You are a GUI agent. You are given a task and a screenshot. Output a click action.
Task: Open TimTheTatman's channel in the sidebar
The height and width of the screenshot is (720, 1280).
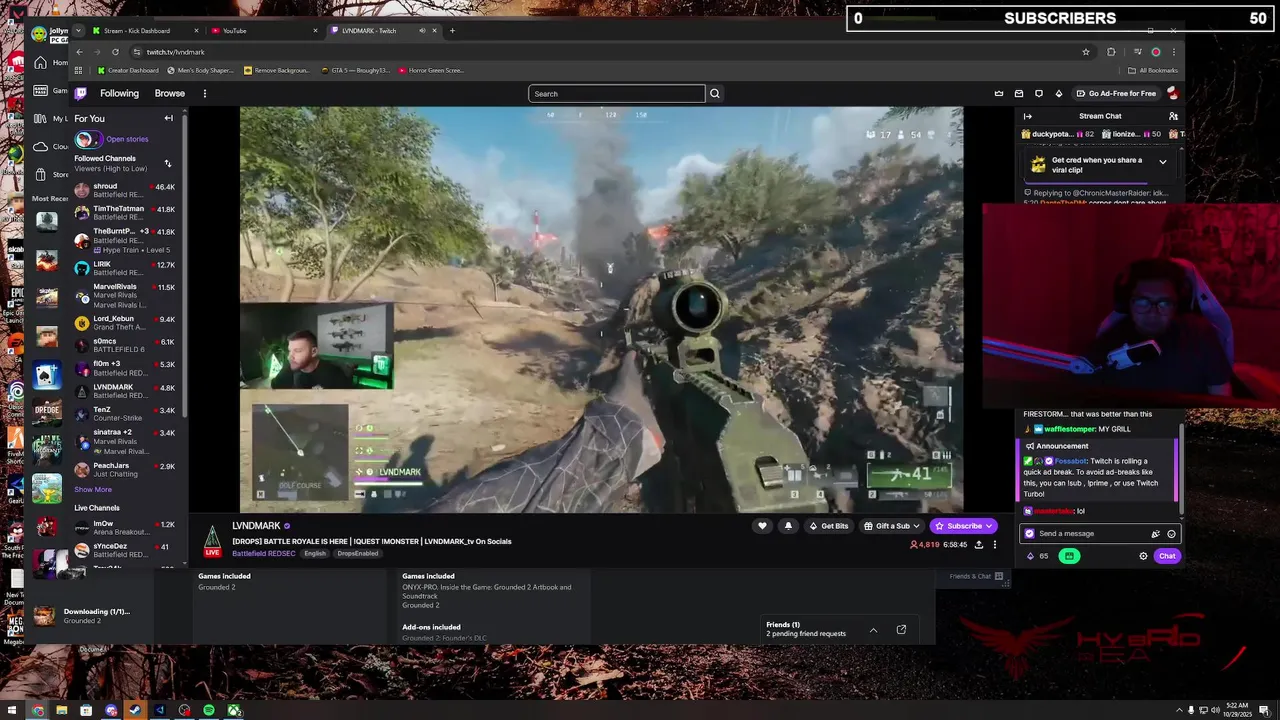click(125, 213)
